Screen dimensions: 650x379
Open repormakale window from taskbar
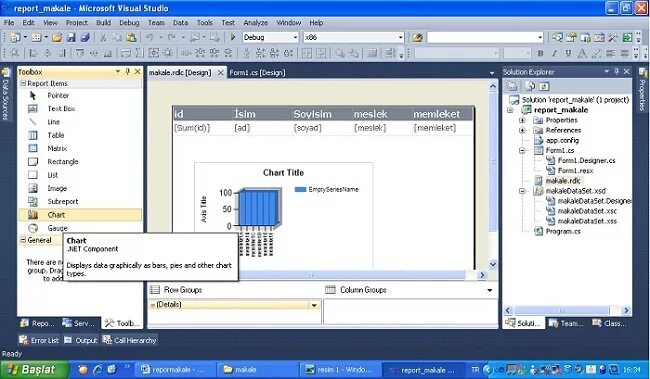174,369
